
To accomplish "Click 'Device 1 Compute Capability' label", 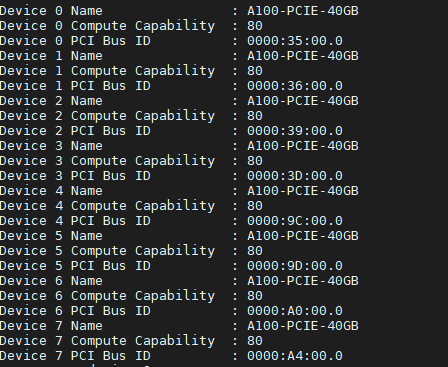I will tap(107, 71).
